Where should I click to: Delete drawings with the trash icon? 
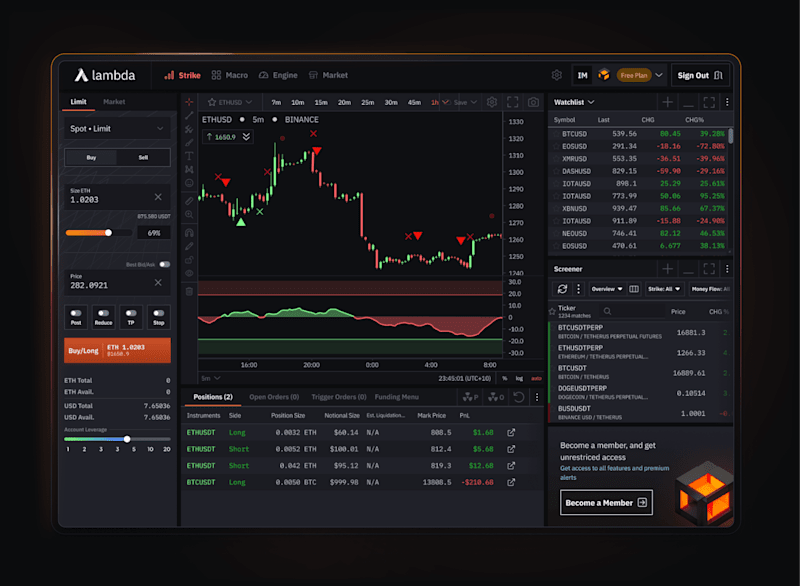tap(189, 291)
